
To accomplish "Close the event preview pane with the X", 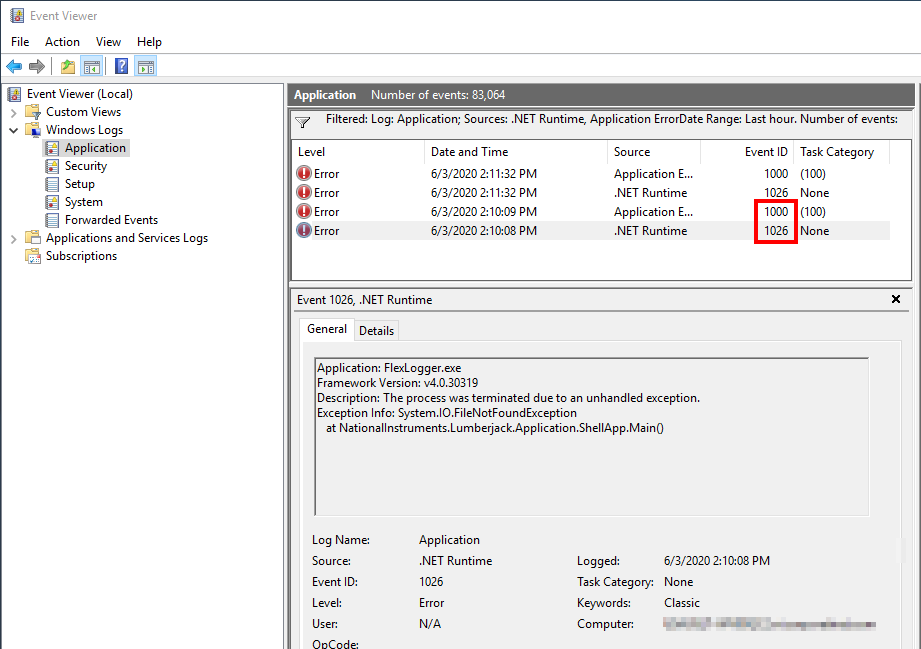I will click(x=896, y=299).
